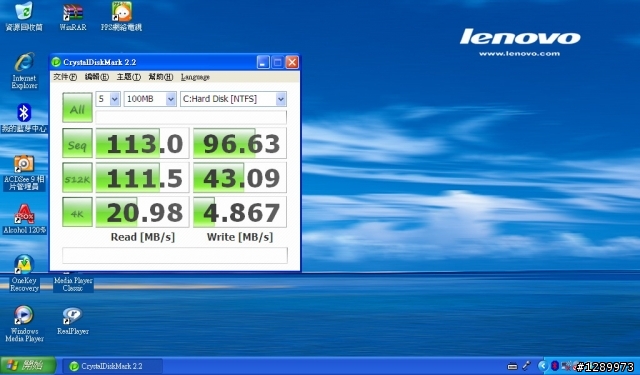Start the 4K benchmark test

pos(77,212)
